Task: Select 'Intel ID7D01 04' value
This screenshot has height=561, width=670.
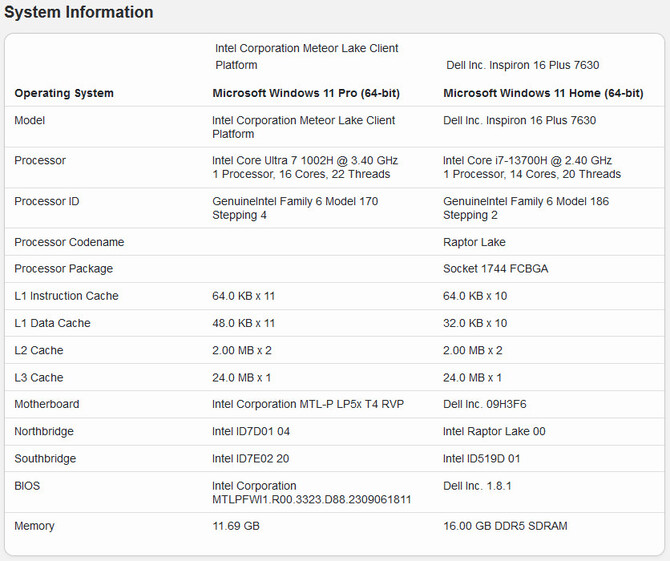Action: click(x=251, y=432)
